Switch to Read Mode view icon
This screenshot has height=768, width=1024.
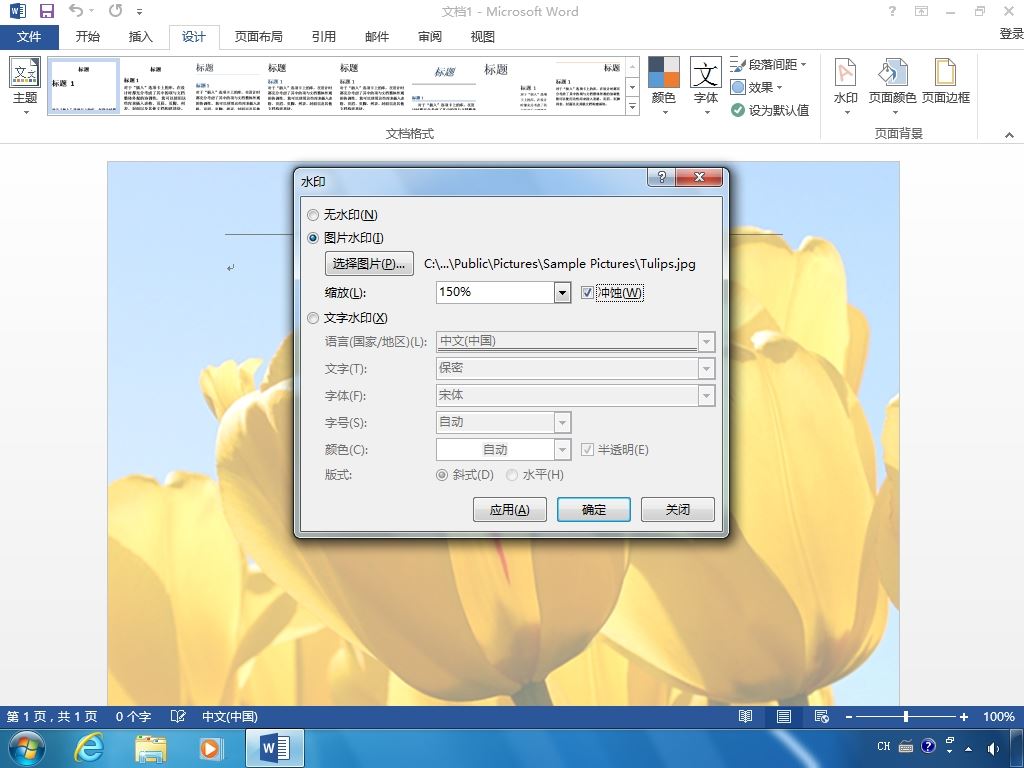tap(745, 716)
